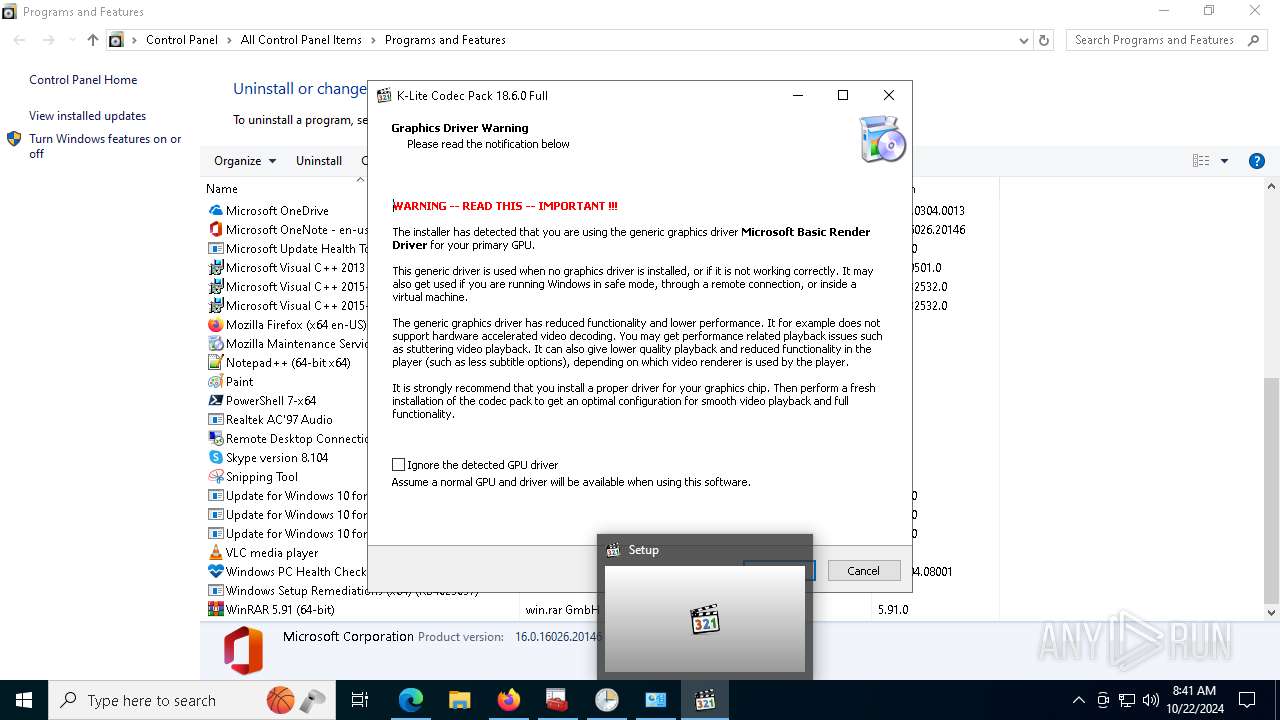This screenshot has height=720, width=1280.
Task: Open Task View on taskbar
Action: [x=360, y=700]
